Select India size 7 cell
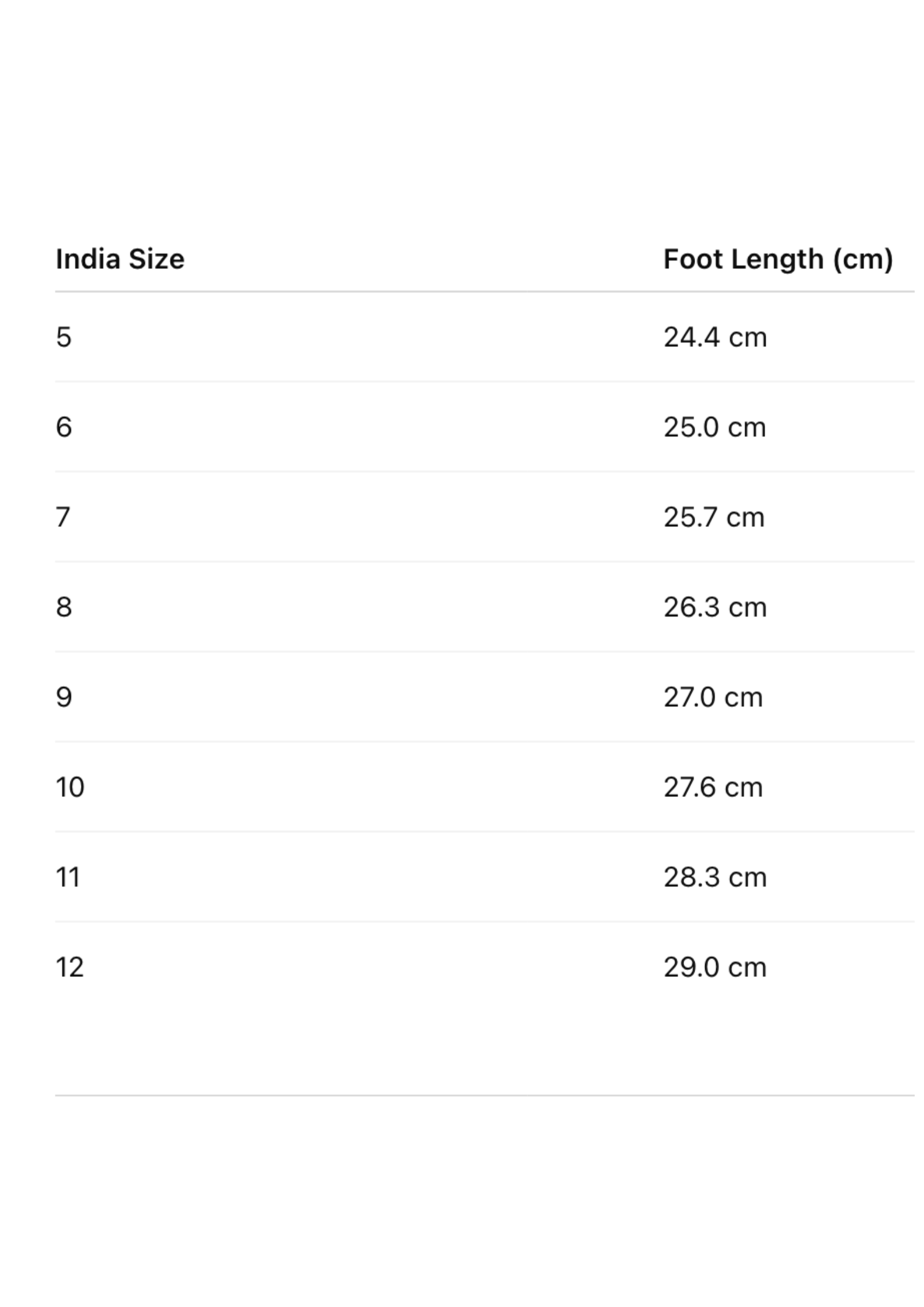The width and height of the screenshot is (924, 1307). click(x=63, y=517)
